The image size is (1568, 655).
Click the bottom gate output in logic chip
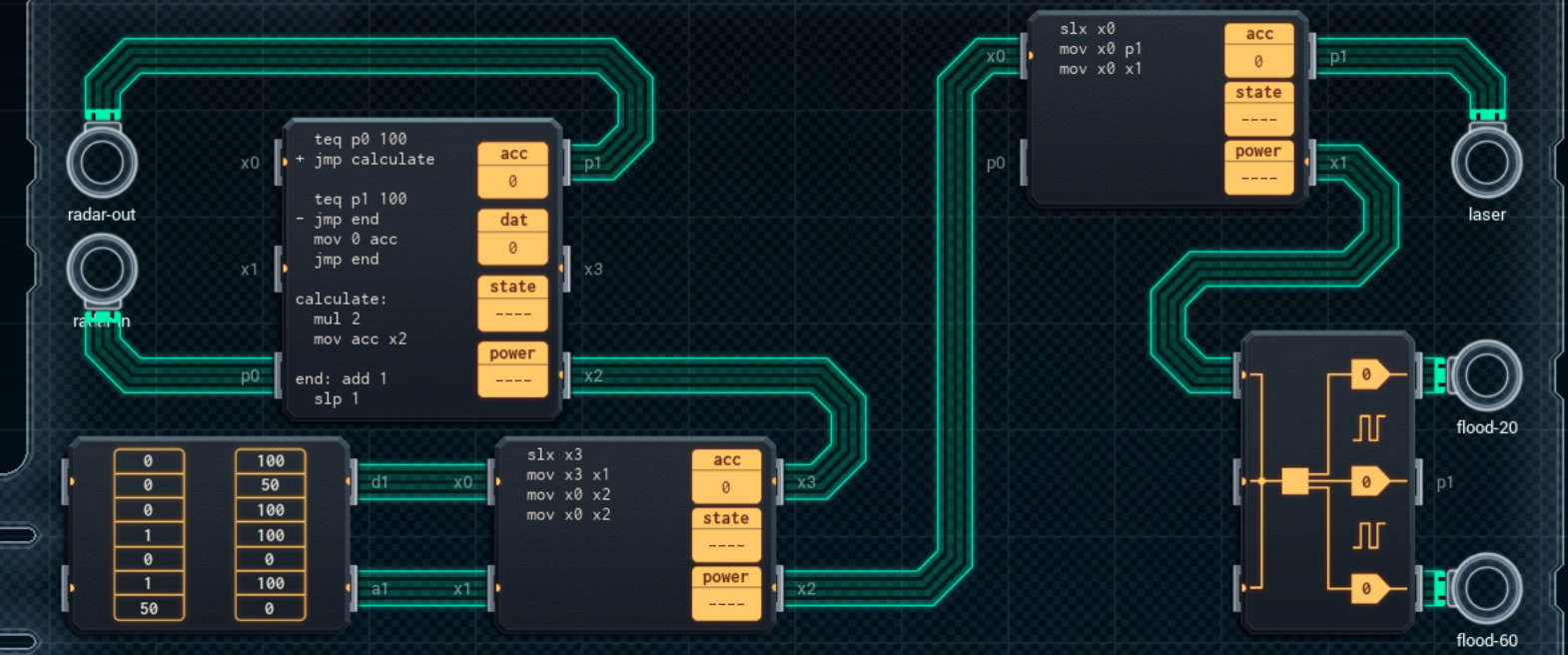click(1368, 588)
